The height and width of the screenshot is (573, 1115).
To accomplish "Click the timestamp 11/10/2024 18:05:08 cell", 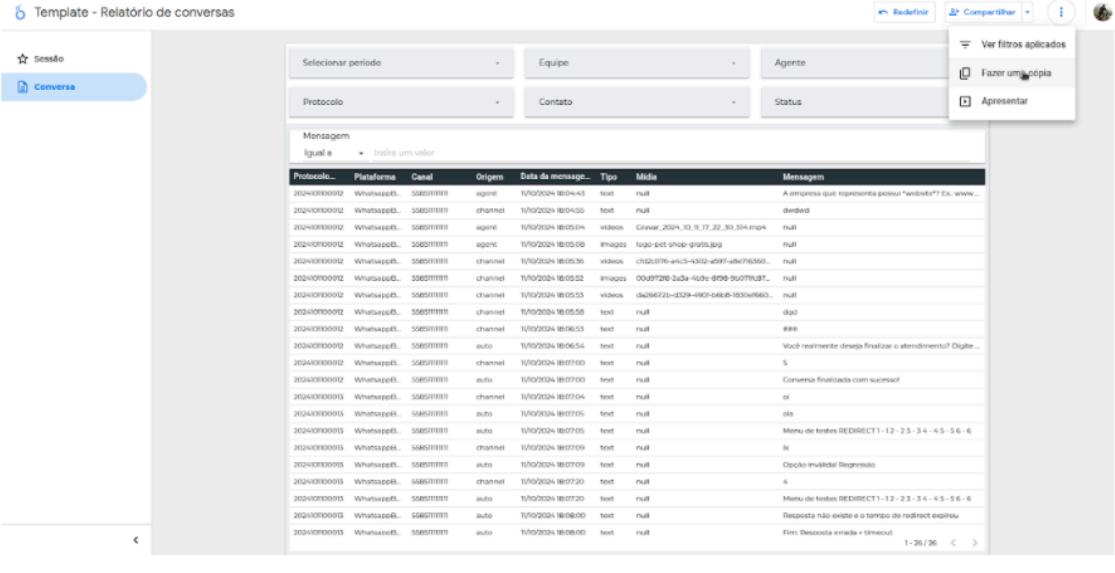I will 553,245.
